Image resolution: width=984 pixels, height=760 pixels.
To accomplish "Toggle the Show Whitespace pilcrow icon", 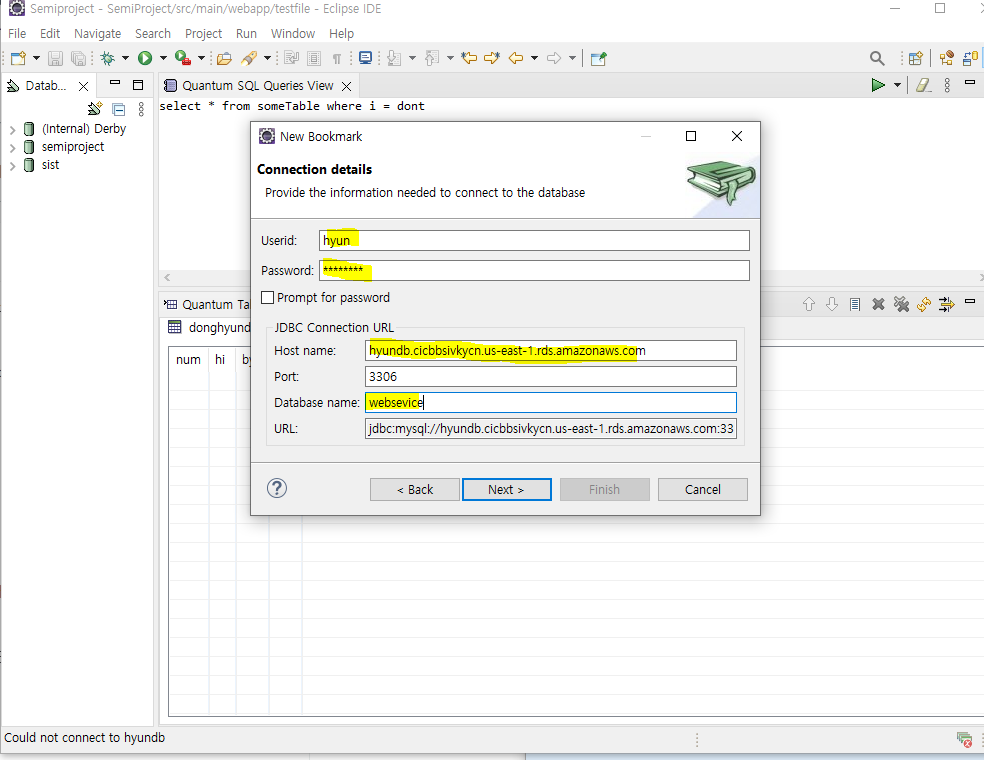I will pyautogui.click(x=337, y=58).
